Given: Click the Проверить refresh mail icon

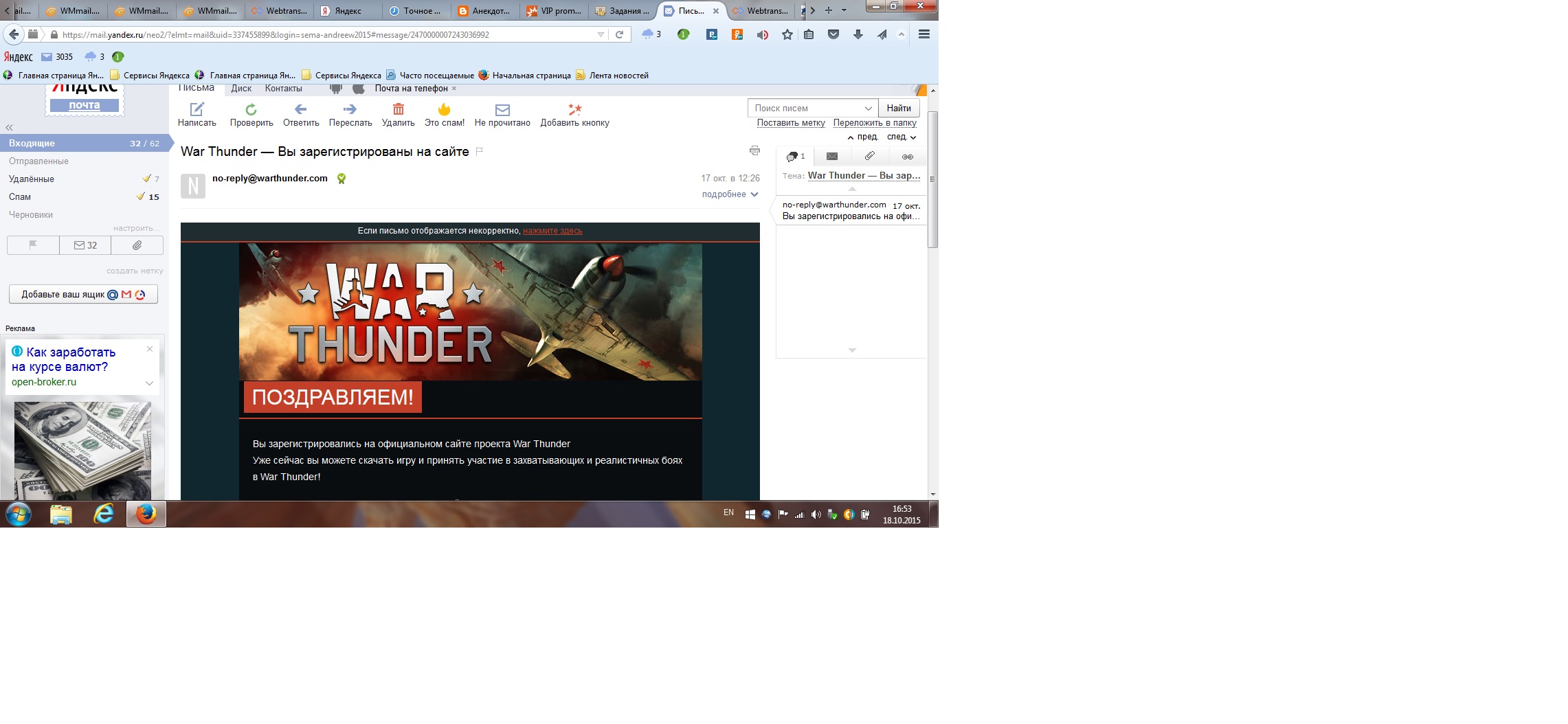Looking at the screenshot, I should pyautogui.click(x=251, y=109).
